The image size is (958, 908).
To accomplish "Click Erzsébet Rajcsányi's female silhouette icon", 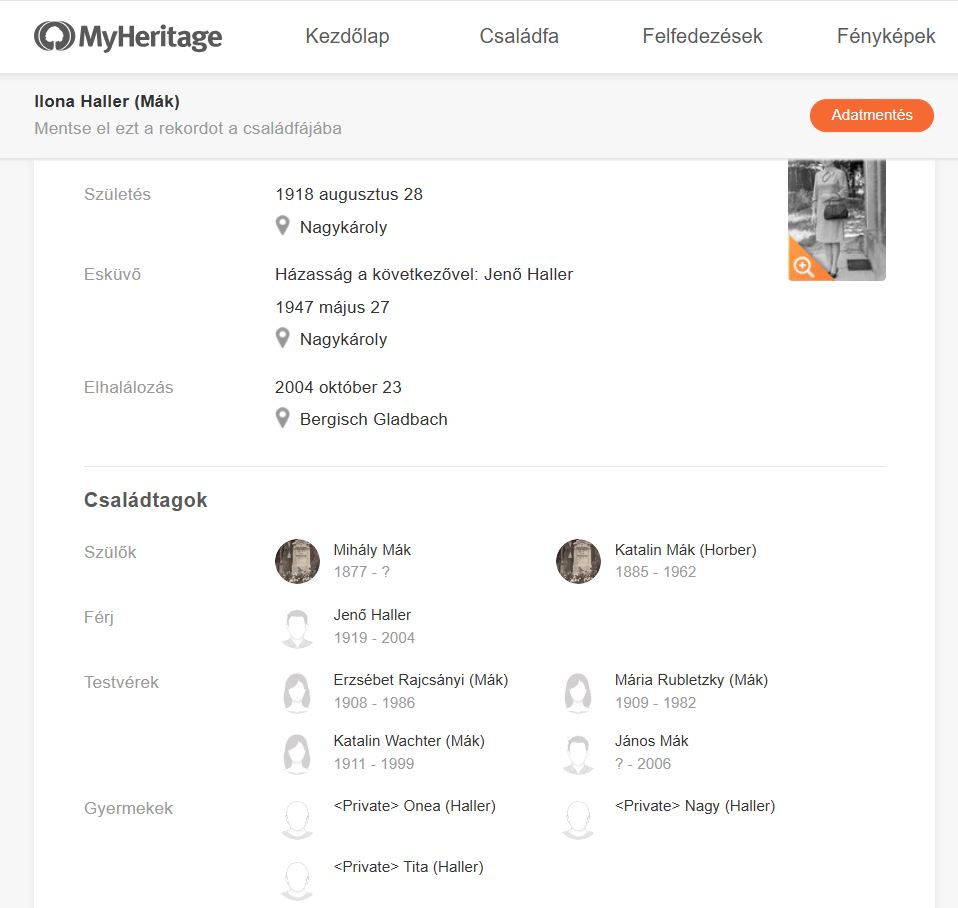I will tap(297, 693).
